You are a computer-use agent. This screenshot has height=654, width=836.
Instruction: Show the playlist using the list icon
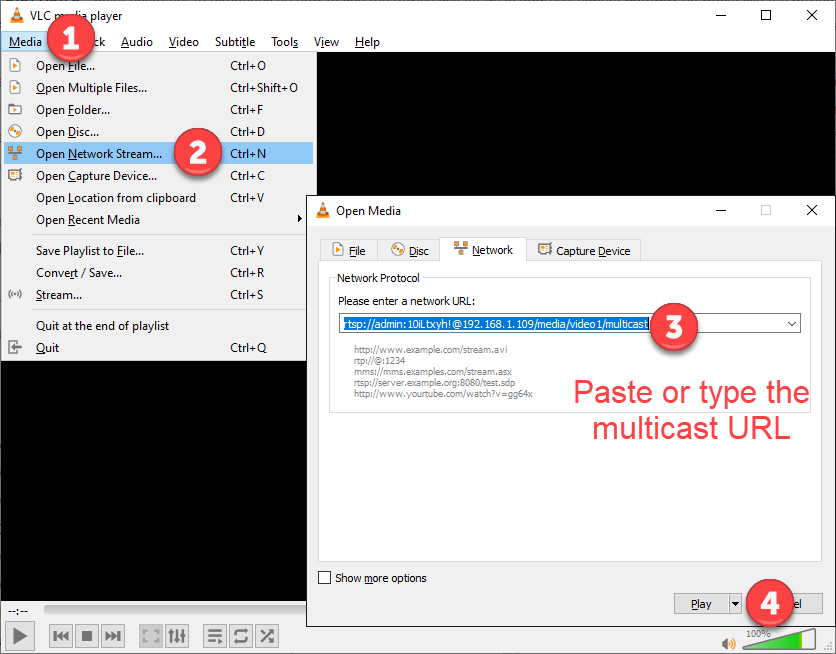point(214,635)
